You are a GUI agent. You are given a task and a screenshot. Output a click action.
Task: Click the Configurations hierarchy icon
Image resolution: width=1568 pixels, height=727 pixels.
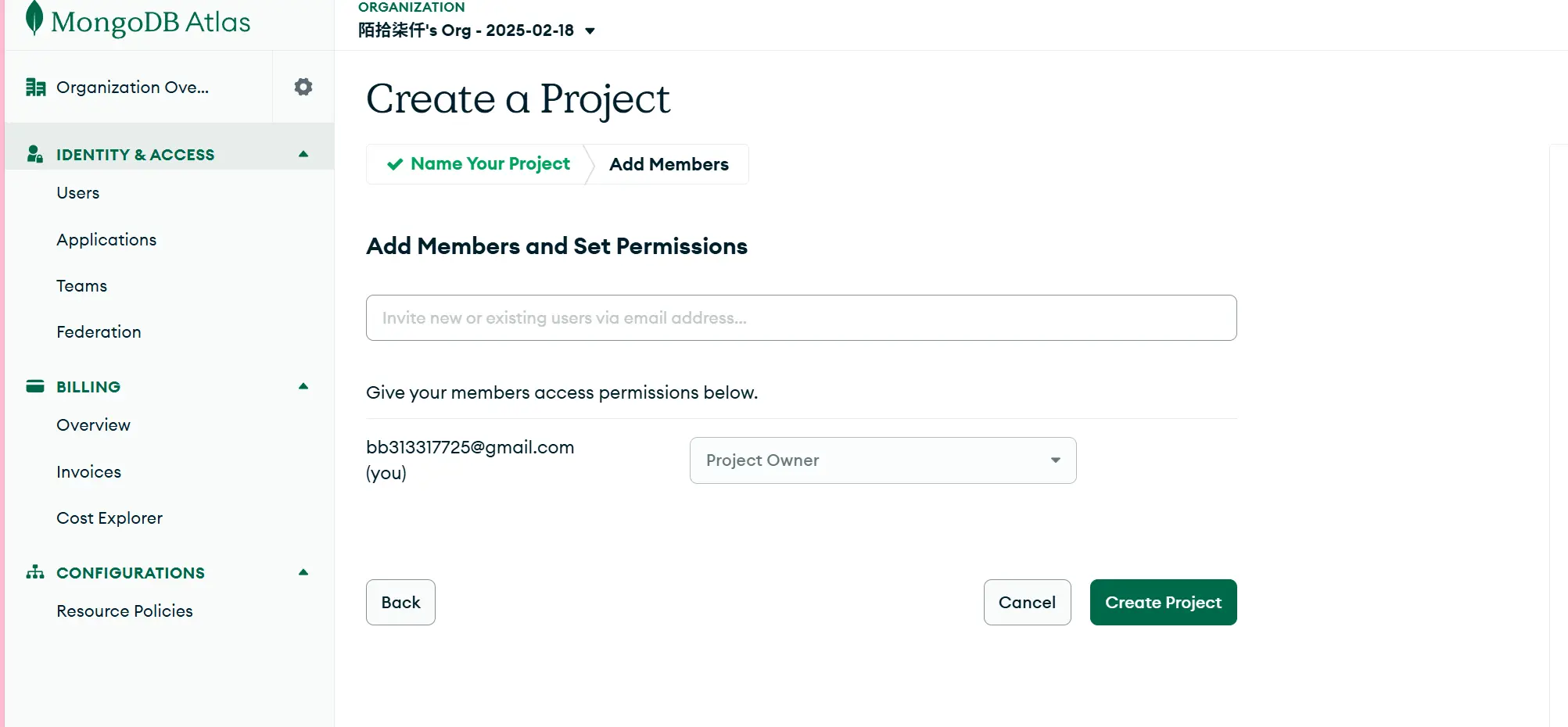(x=35, y=572)
